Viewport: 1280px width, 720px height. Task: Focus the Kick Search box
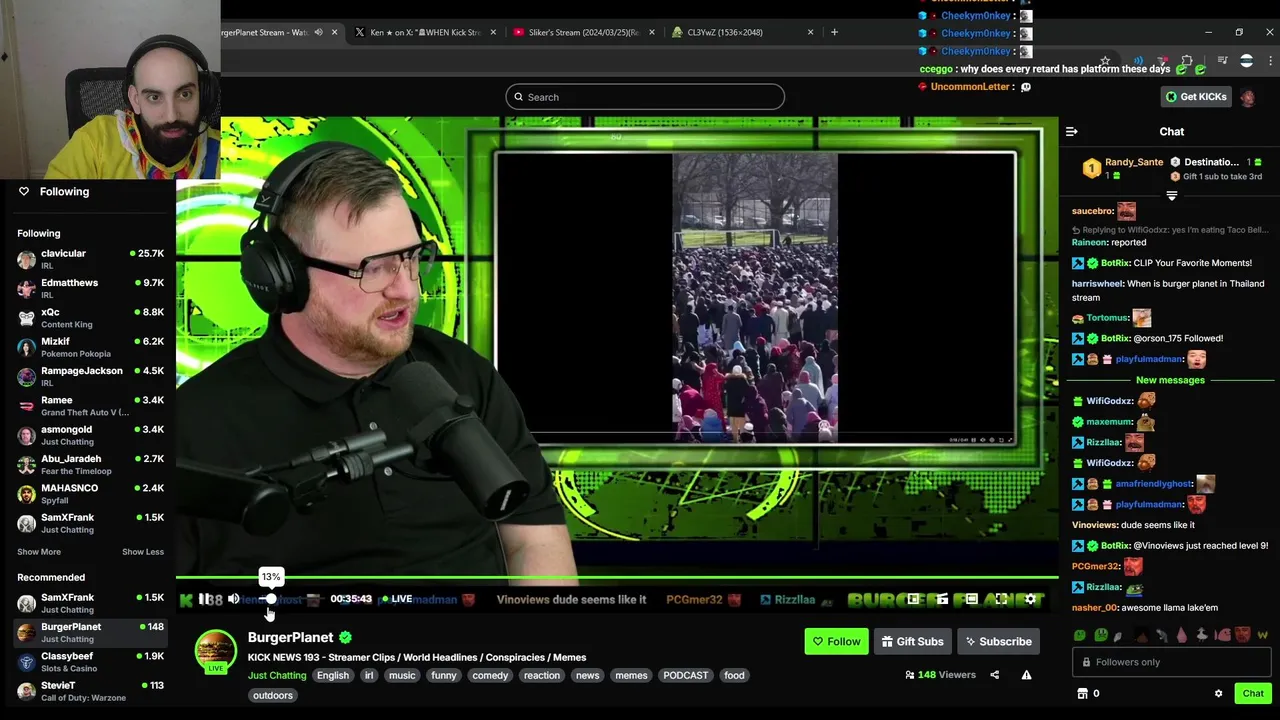(645, 97)
